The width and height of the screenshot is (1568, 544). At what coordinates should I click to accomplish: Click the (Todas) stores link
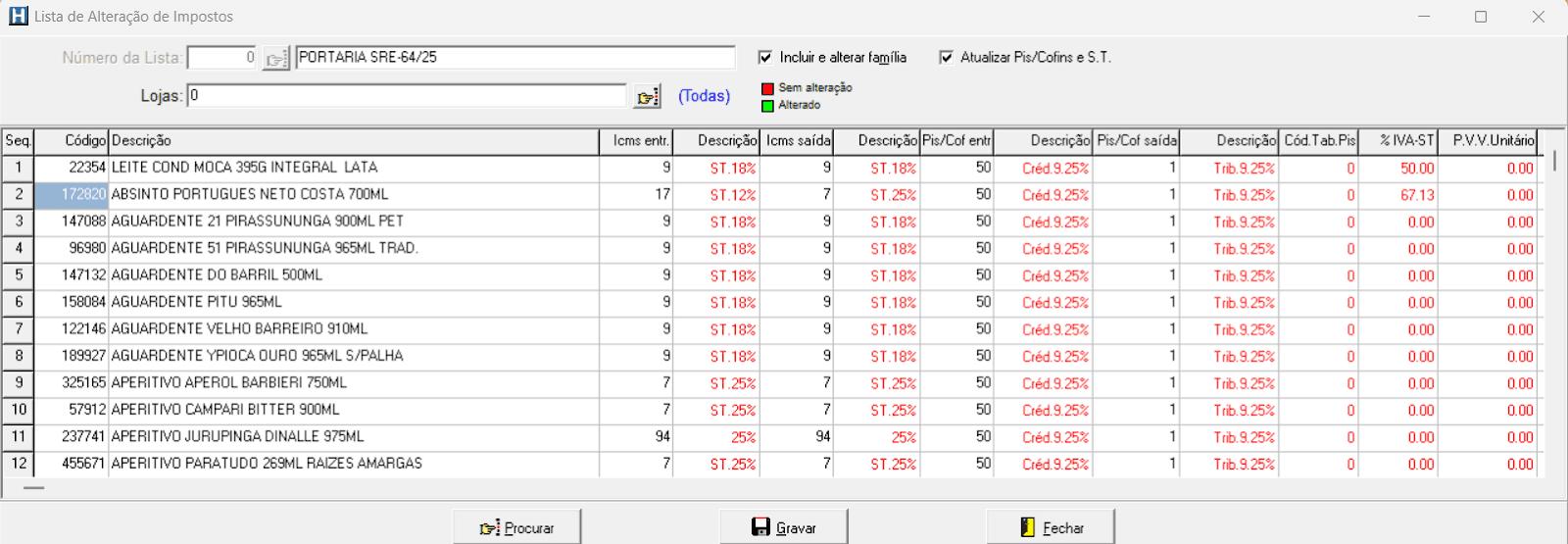[704, 96]
